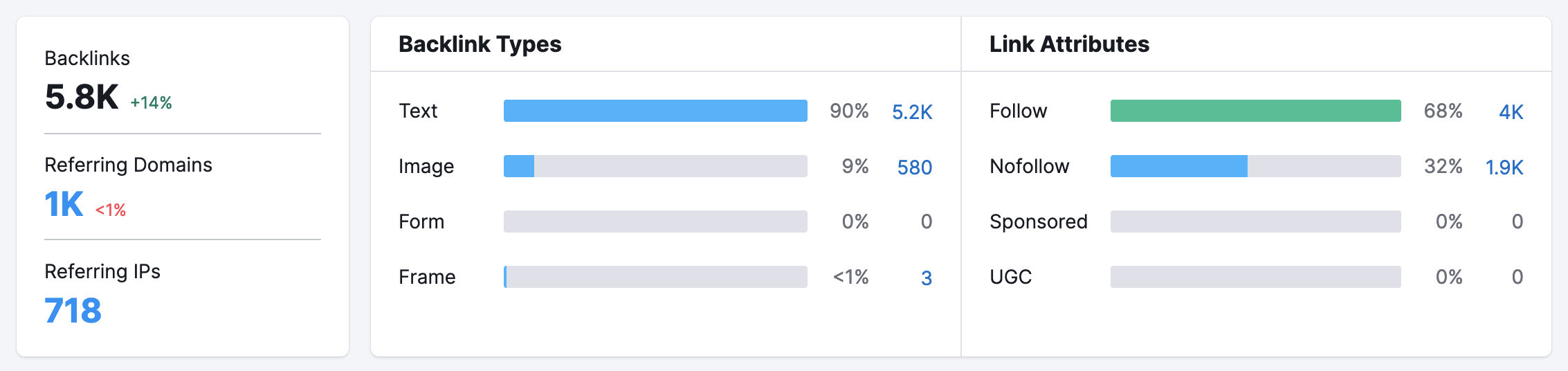Screen dimensions: 1568x371
Task: Open the 1.9K Nofollow links count
Action: click(x=1504, y=167)
